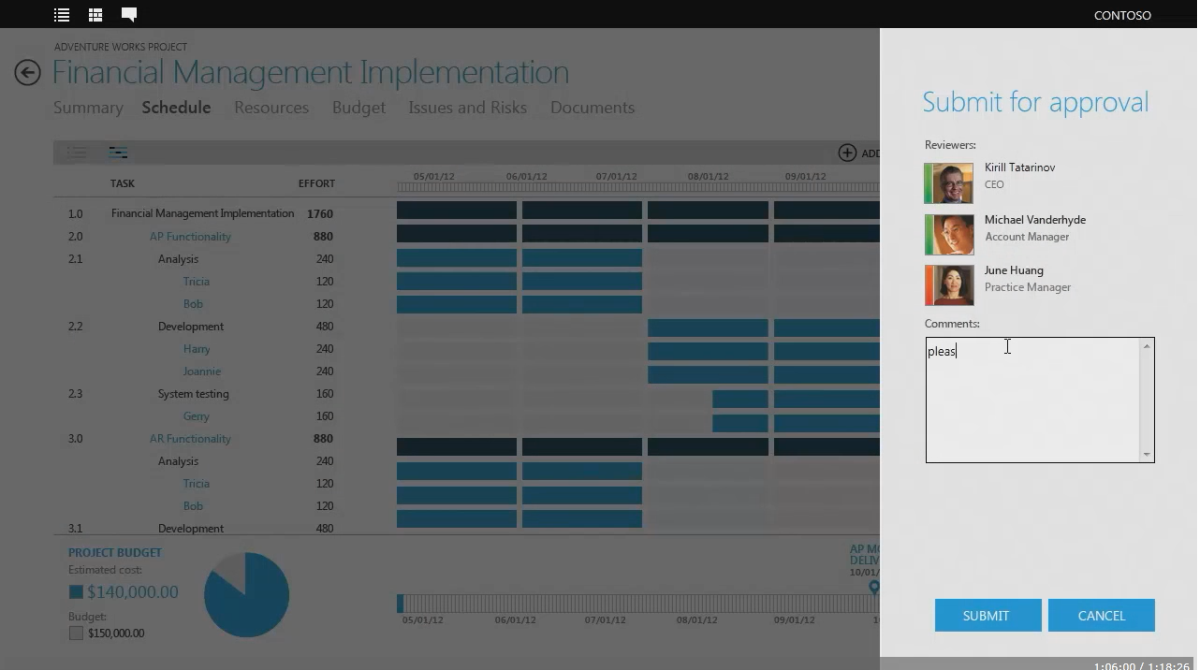Click the grey budget color swatch
The width and height of the screenshot is (1200, 670).
(x=76, y=633)
